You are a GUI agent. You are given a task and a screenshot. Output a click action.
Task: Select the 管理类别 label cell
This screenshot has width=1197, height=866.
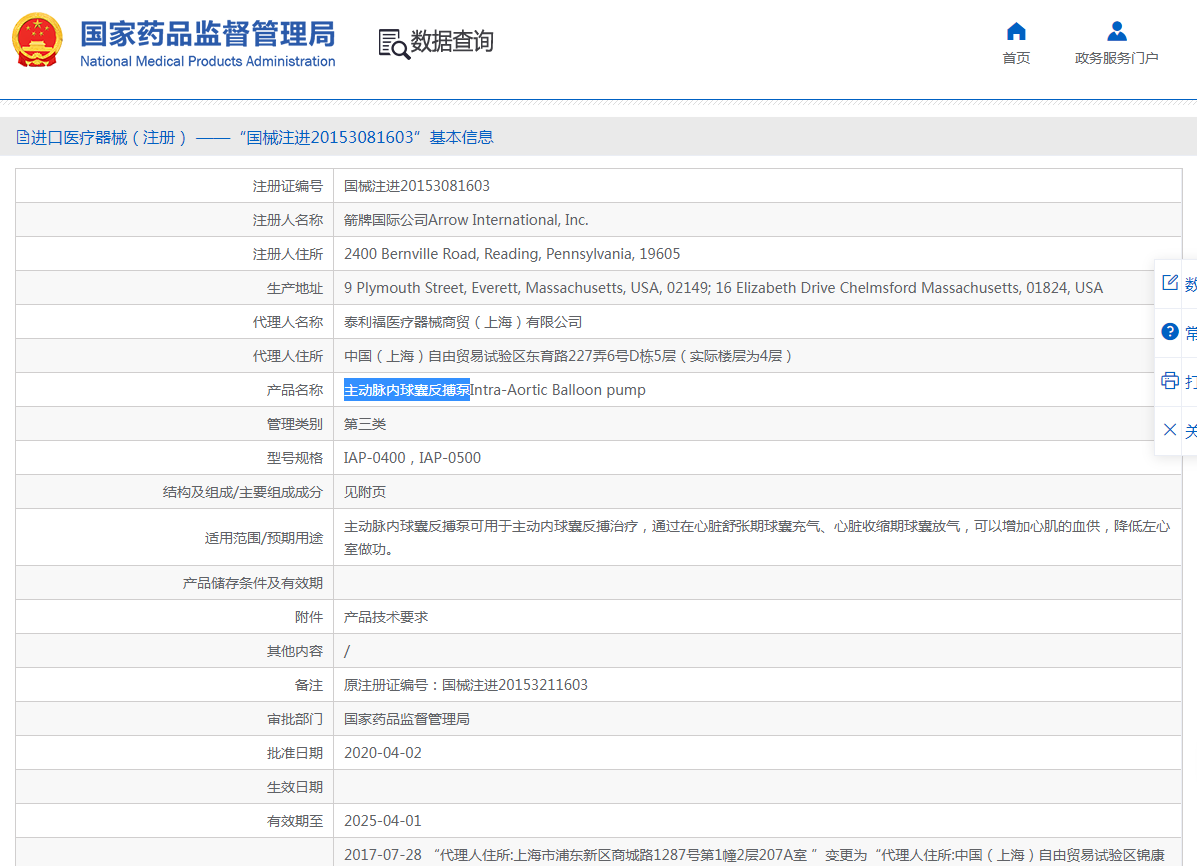click(x=175, y=424)
